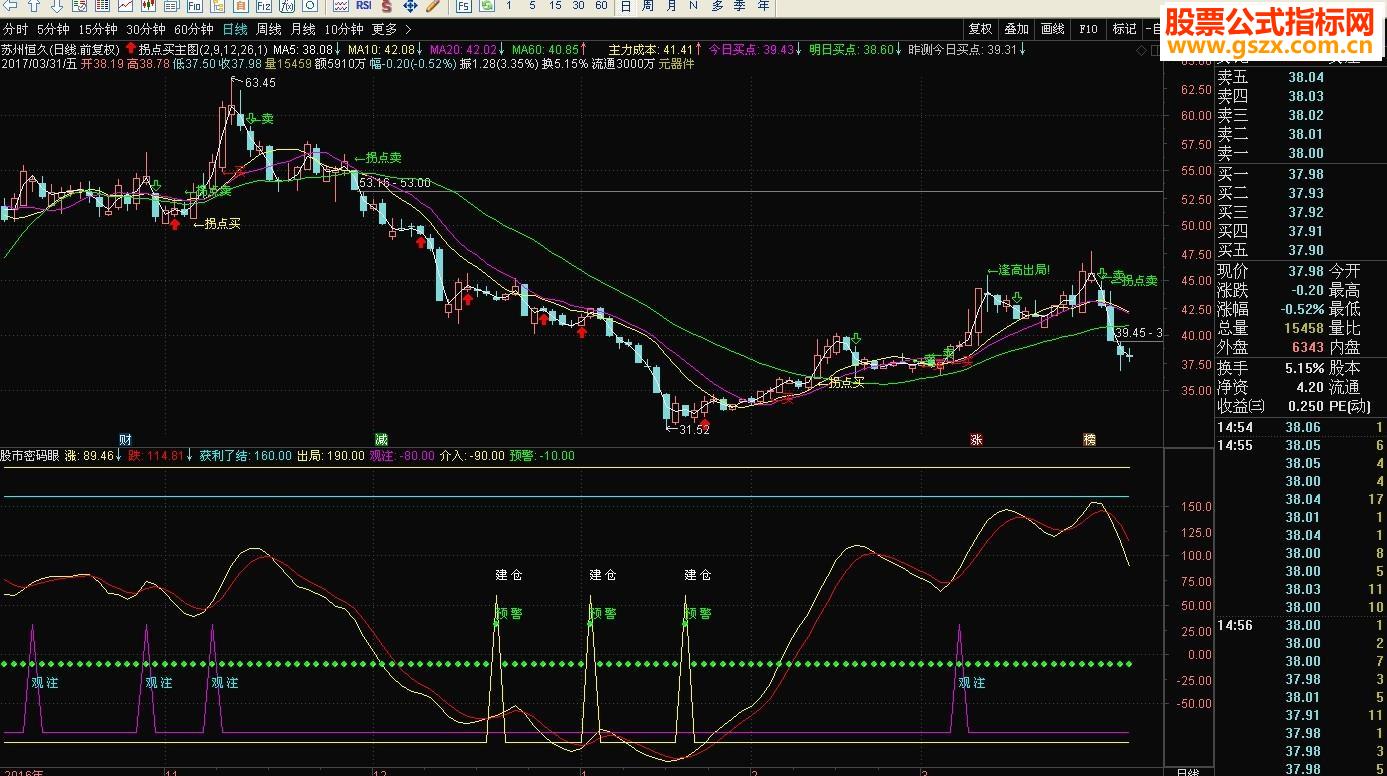The height and width of the screenshot is (776, 1387).
Task: Click the 63.45 high price label
Action: click(x=258, y=83)
